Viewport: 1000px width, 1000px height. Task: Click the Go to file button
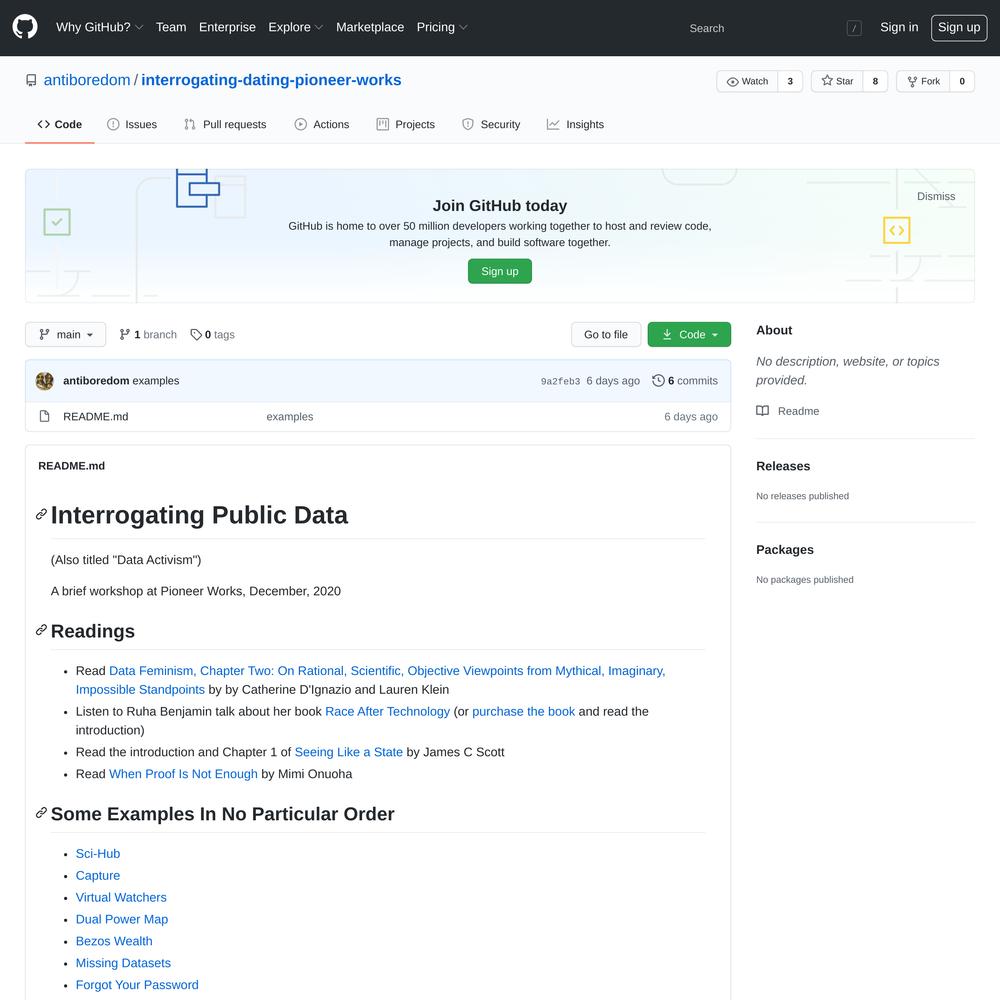606,335
